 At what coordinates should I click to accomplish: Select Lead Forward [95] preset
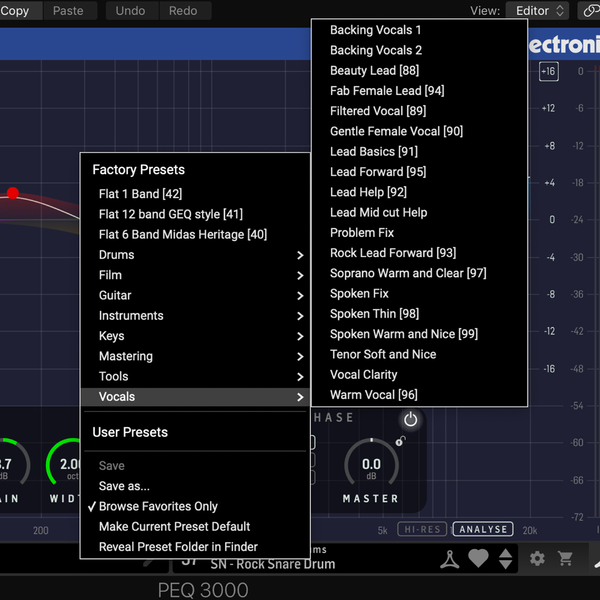pyautogui.click(x=419, y=172)
